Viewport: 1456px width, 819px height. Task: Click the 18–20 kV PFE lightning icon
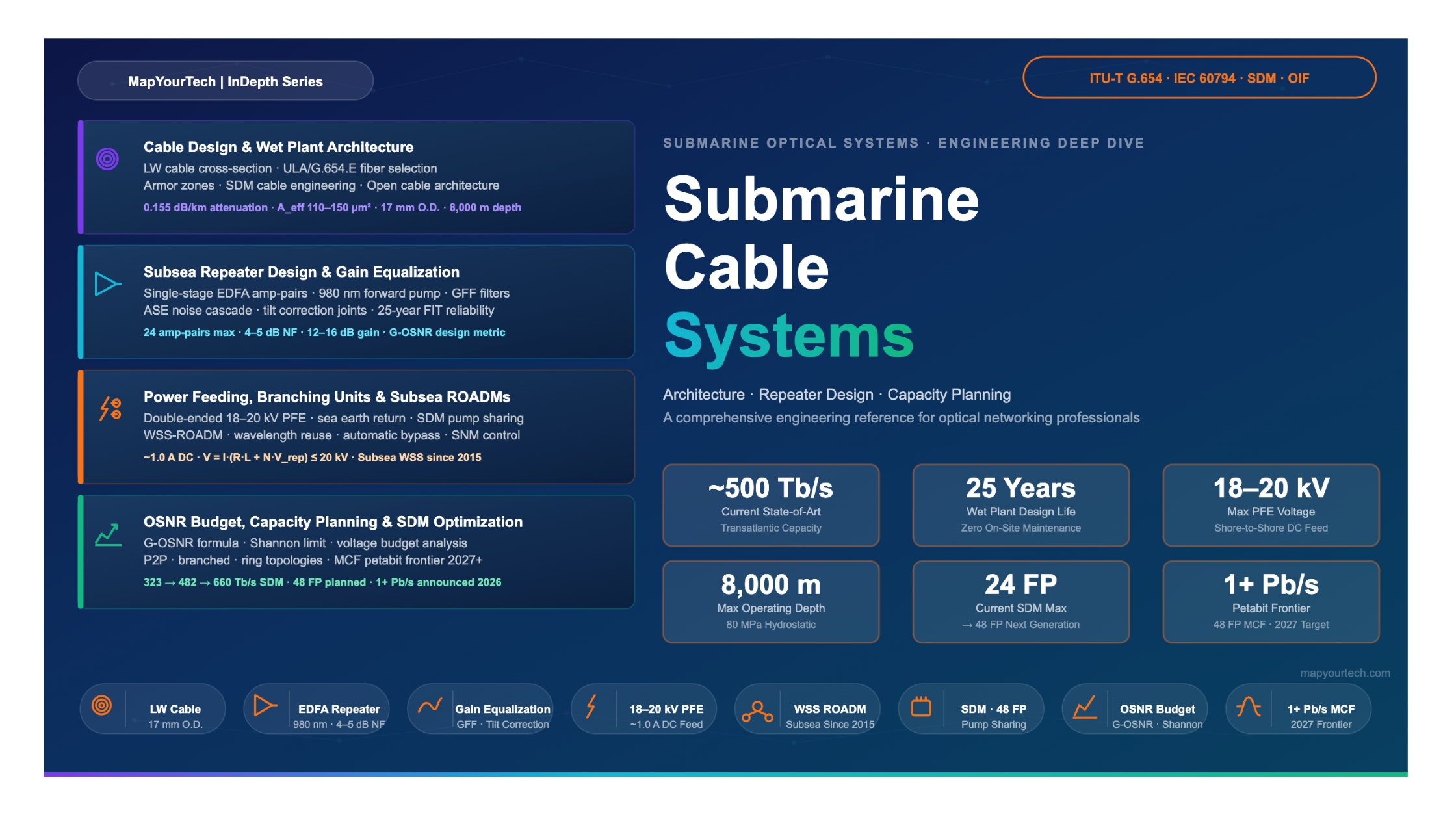tap(591, 706)
